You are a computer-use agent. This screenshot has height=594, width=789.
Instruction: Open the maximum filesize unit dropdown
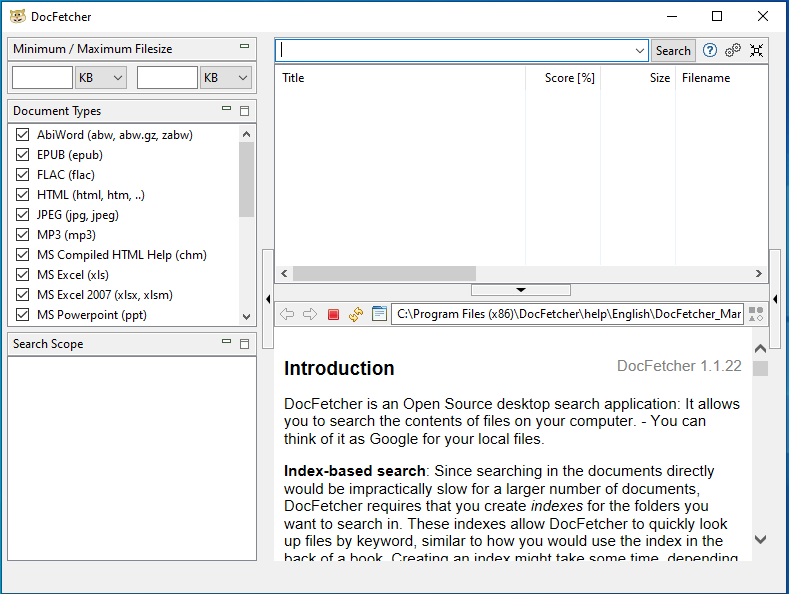(225, 78)
